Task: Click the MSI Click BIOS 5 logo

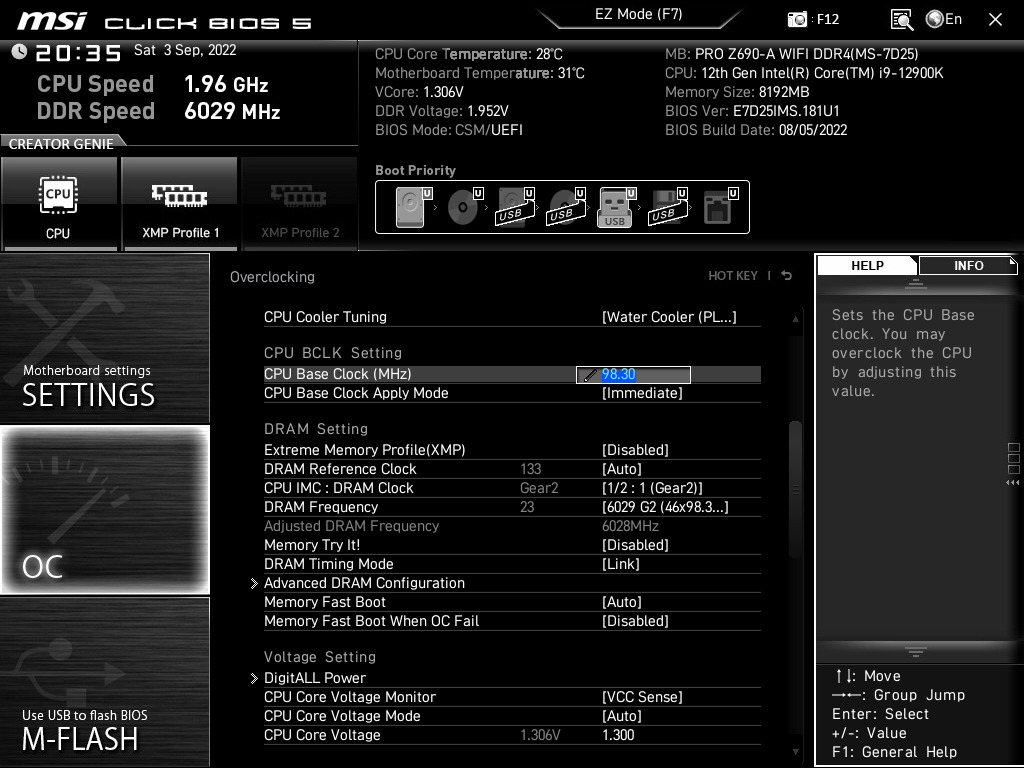Action: (165, 21)
